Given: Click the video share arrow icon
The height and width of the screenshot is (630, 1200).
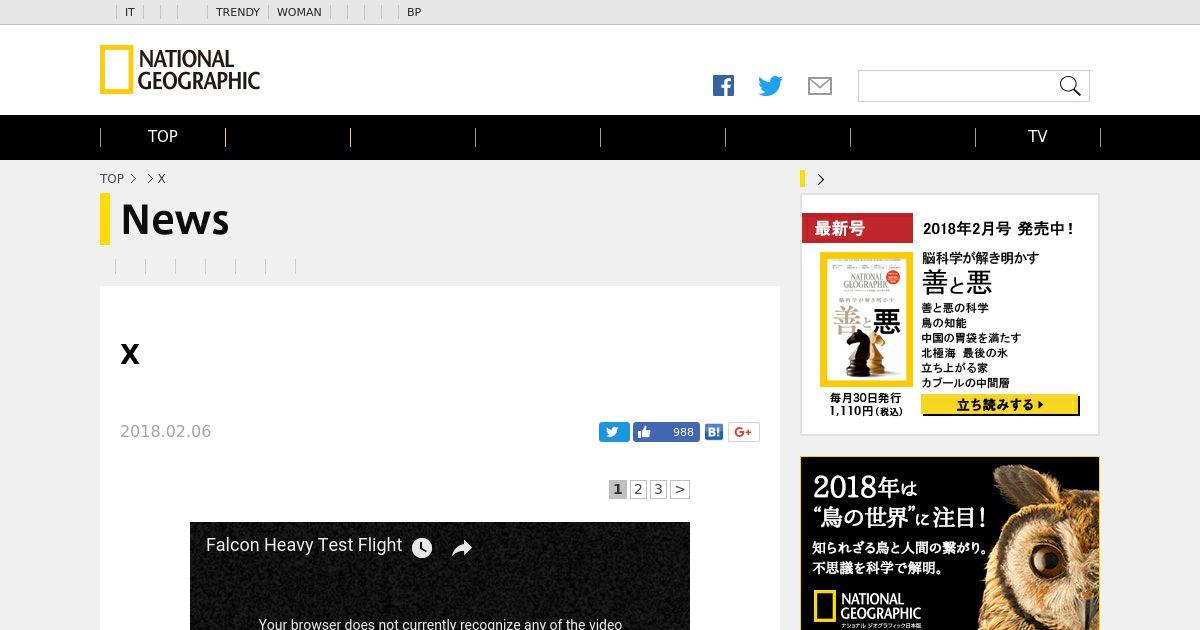Looking at the screenshot, I should (x=461, y=548).
